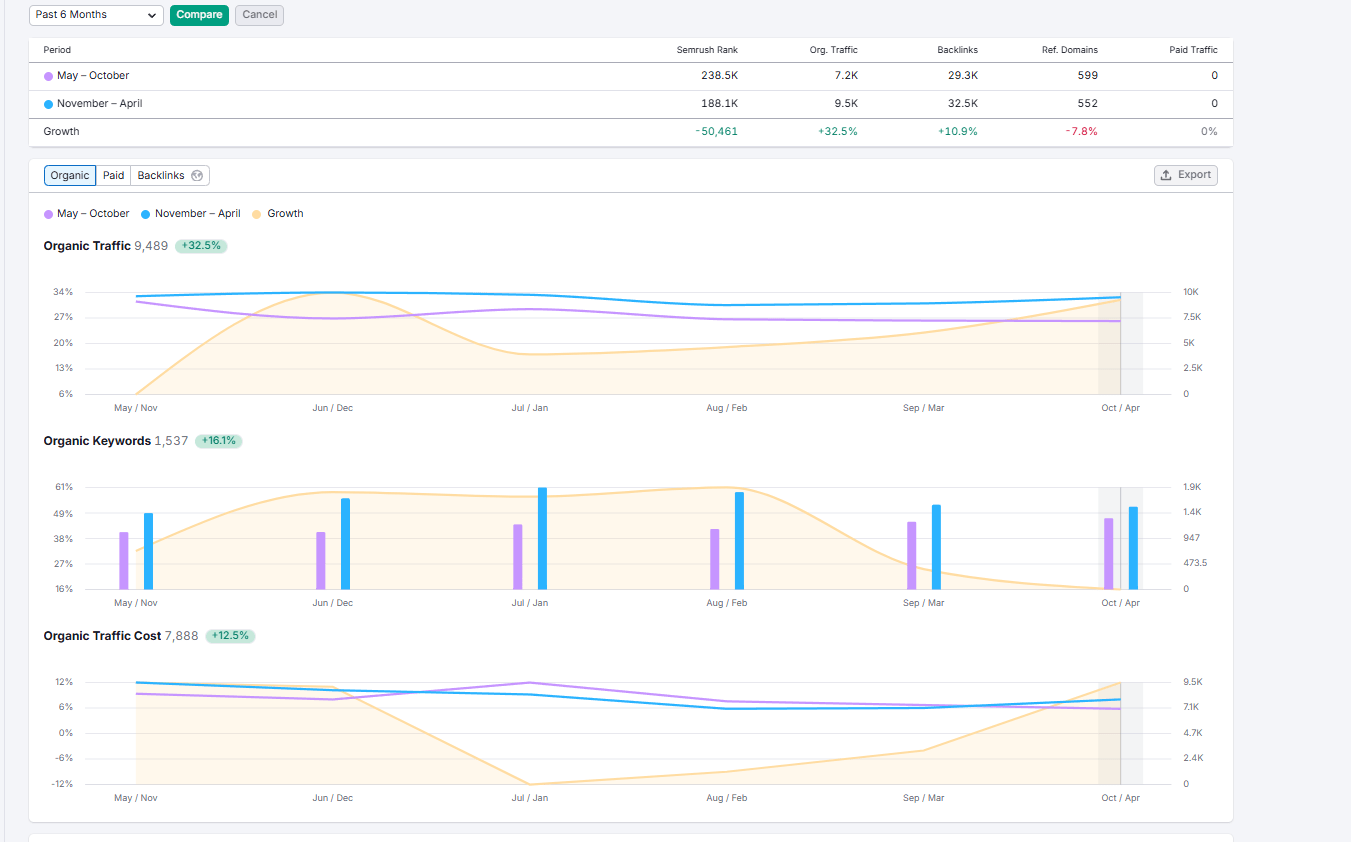Click the +16.1% badge beside Organic Keywords
Viewport: 1351px width, 842px height.
pyautogui.click(x=218, y=440)
